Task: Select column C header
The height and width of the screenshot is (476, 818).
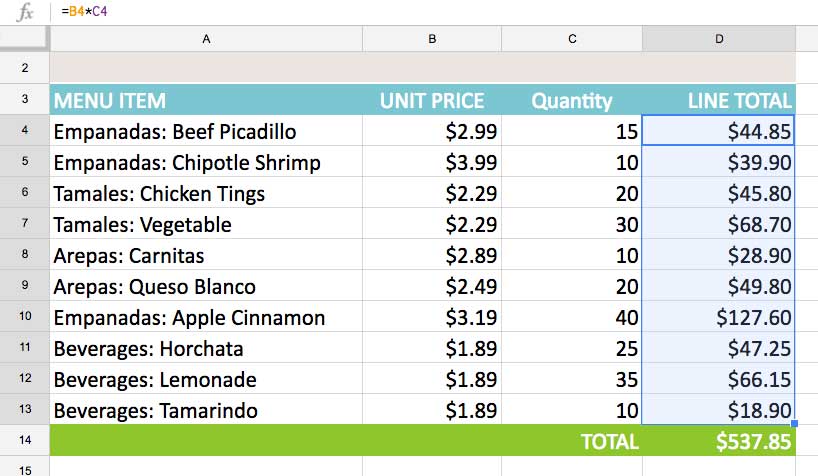Action: (x=572, y=39)
